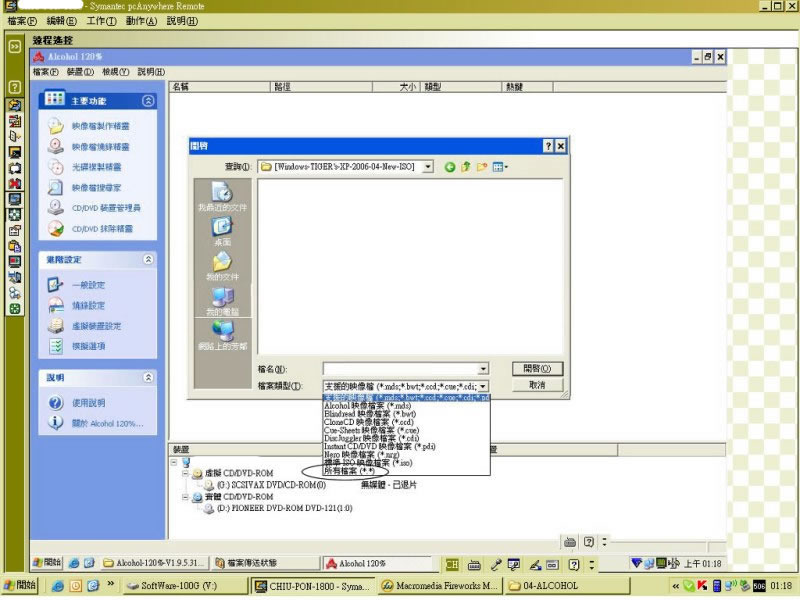Select the (G:) SCSIVAX DVD/CD-ROM(0) drive

pos(271,485)
